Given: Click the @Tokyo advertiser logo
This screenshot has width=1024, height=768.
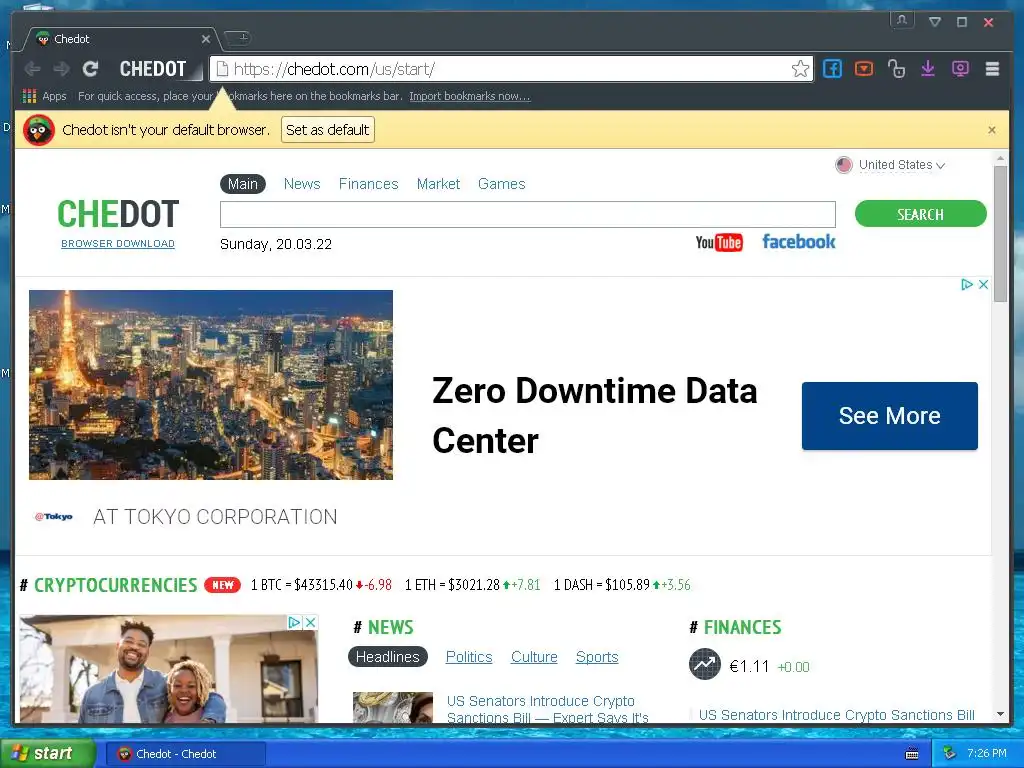Looking at the screenshot, I should coord(54,517).
